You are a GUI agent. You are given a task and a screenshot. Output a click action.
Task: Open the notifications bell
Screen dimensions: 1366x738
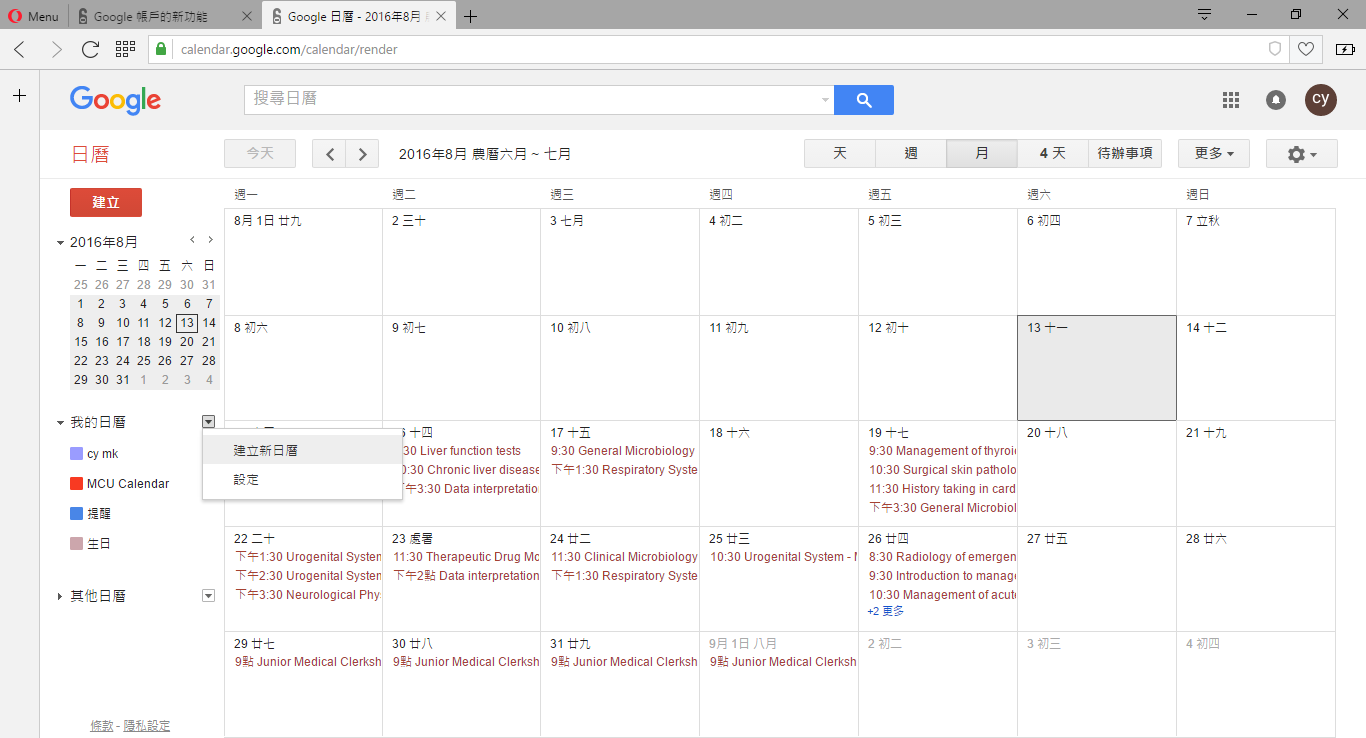pos(1276,100)
